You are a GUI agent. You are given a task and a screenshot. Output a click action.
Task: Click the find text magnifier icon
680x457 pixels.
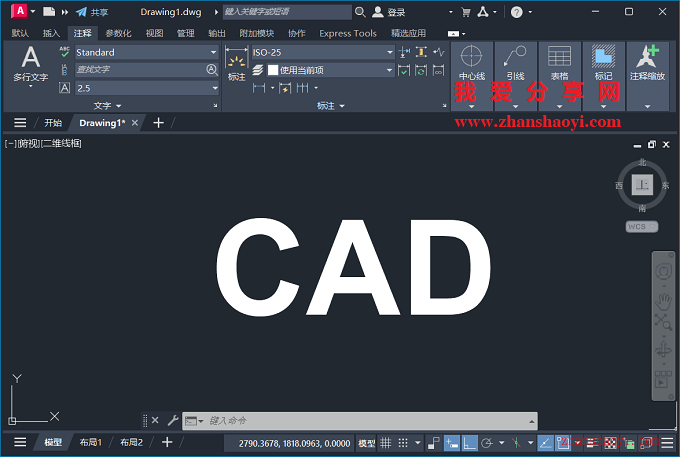click(x=212, y=69)
